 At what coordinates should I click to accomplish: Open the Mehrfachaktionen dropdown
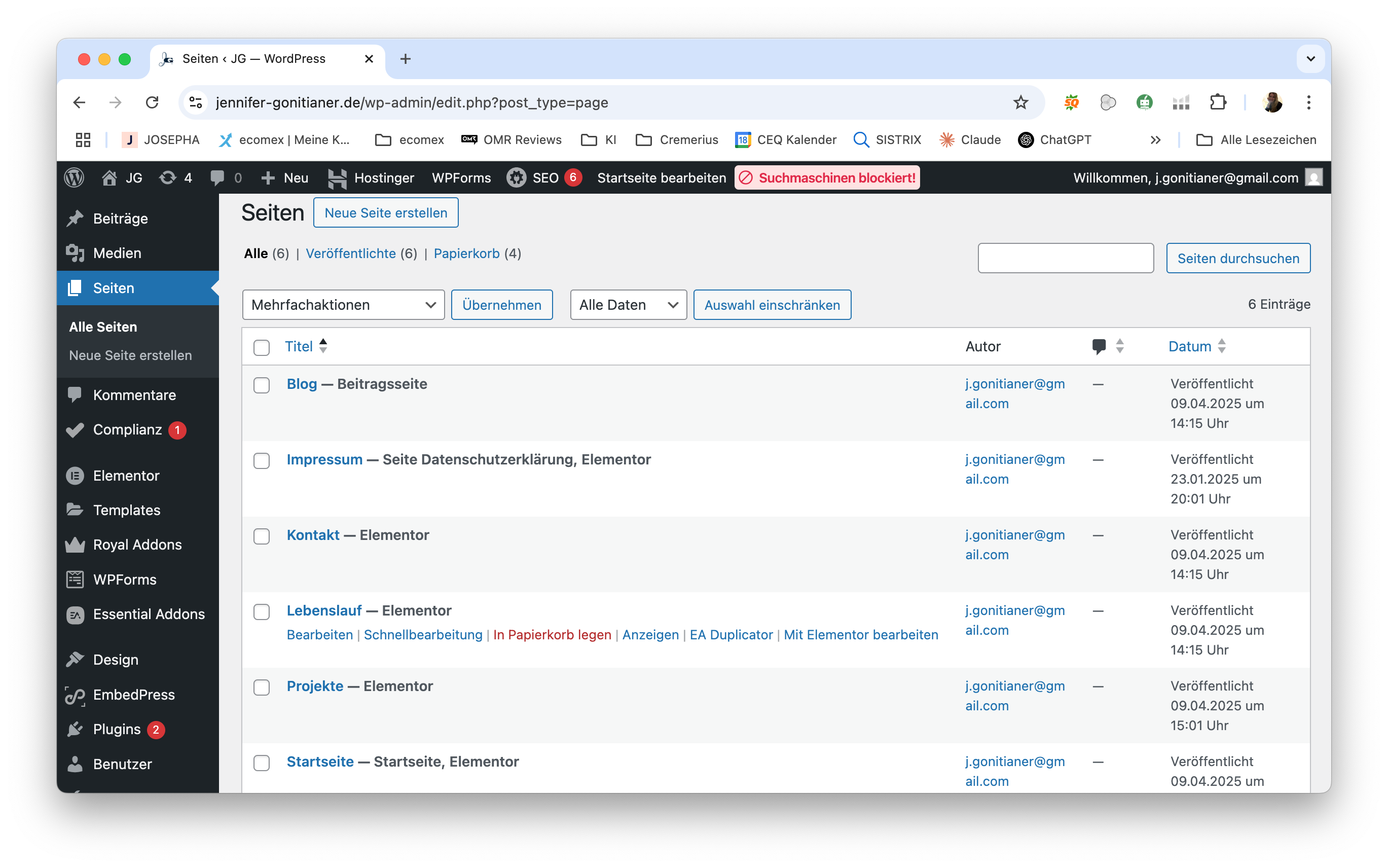click(343, 305)
